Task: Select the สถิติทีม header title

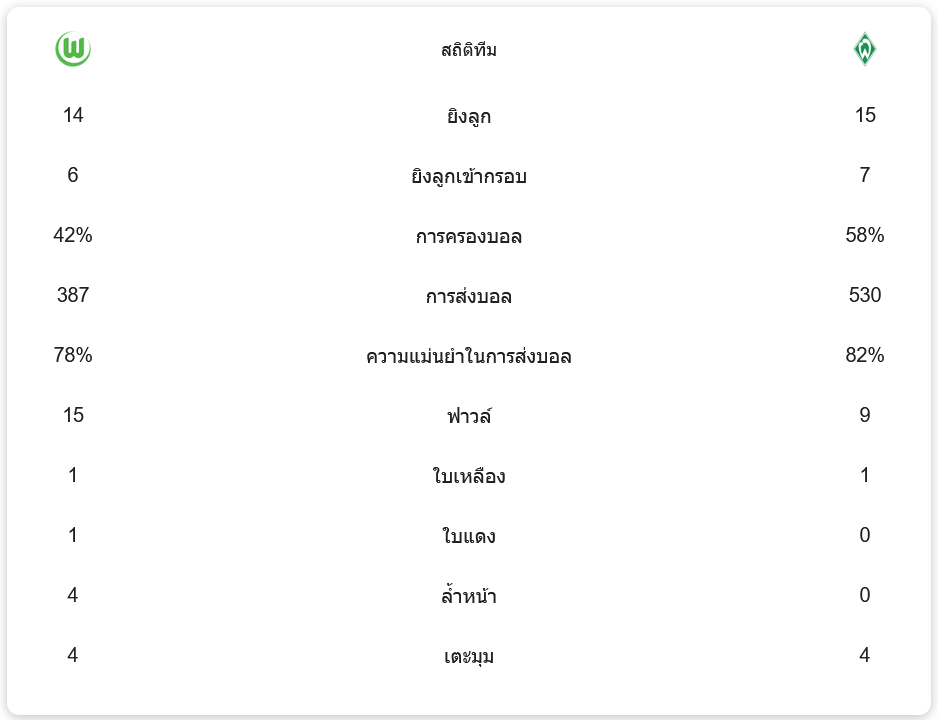Action: click(469, 50)
